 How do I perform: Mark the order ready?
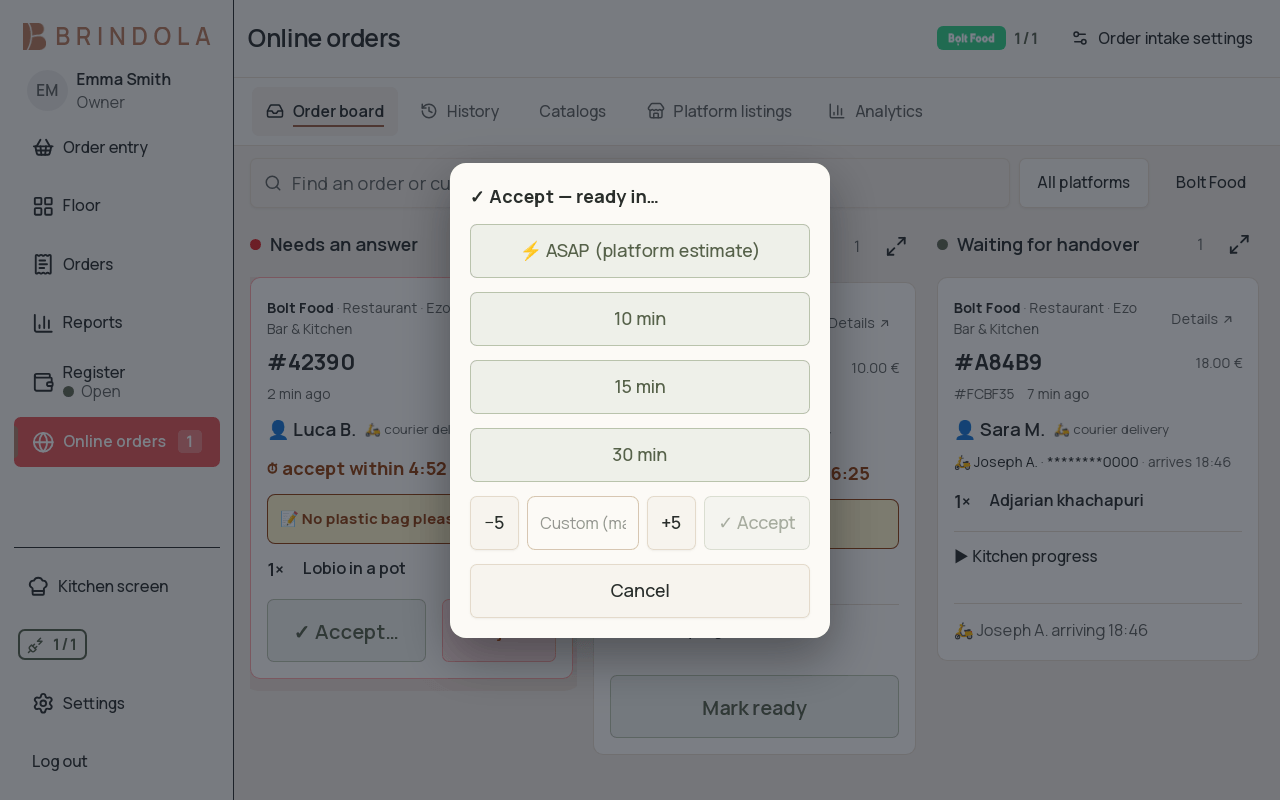pyautogui.click(x=754, y=707)
